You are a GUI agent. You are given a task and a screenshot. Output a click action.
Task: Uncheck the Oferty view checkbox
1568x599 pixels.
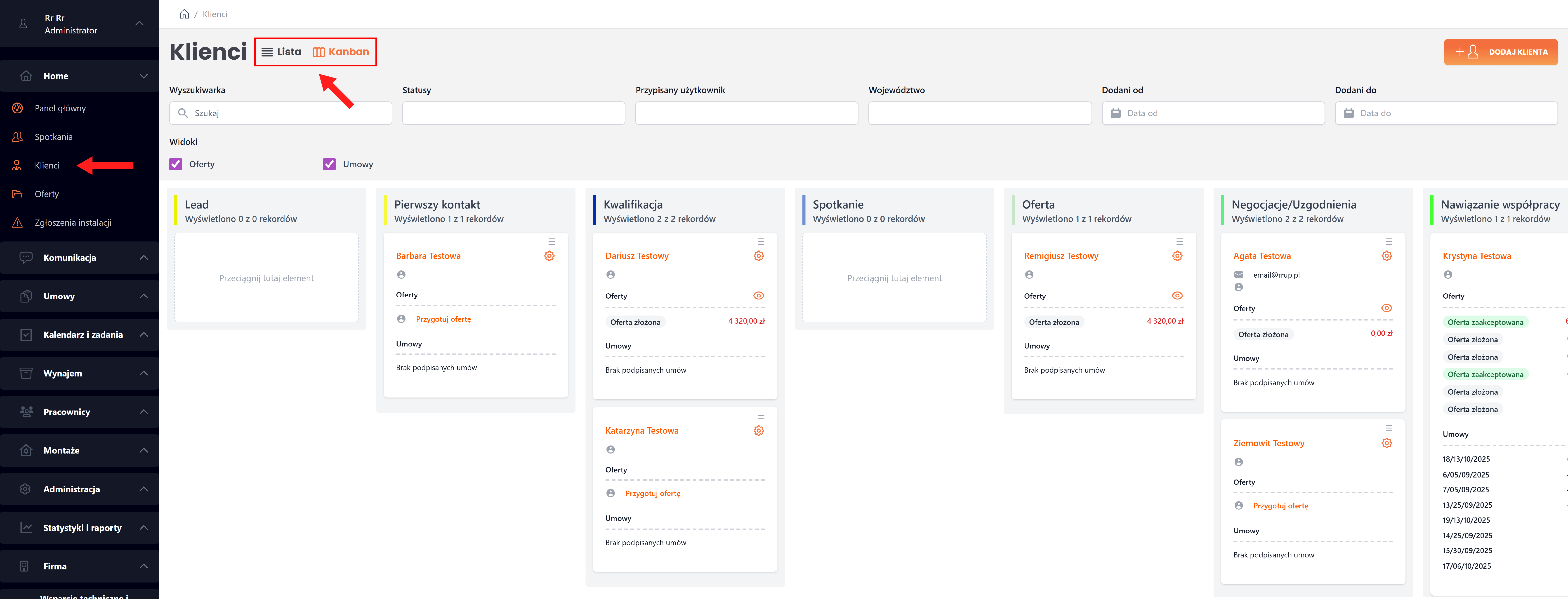tap(176, 164)
